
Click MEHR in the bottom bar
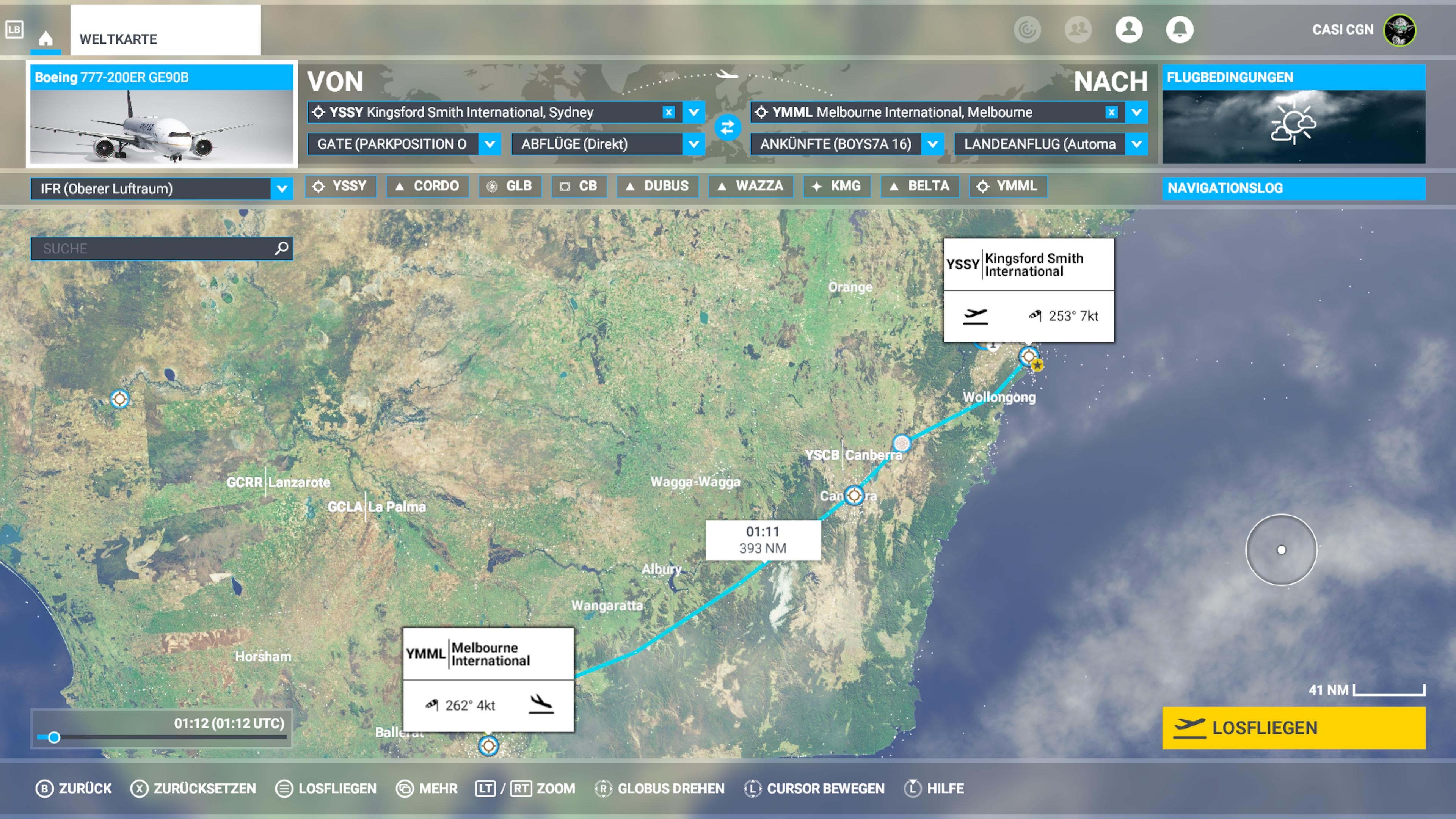[427, 788]
